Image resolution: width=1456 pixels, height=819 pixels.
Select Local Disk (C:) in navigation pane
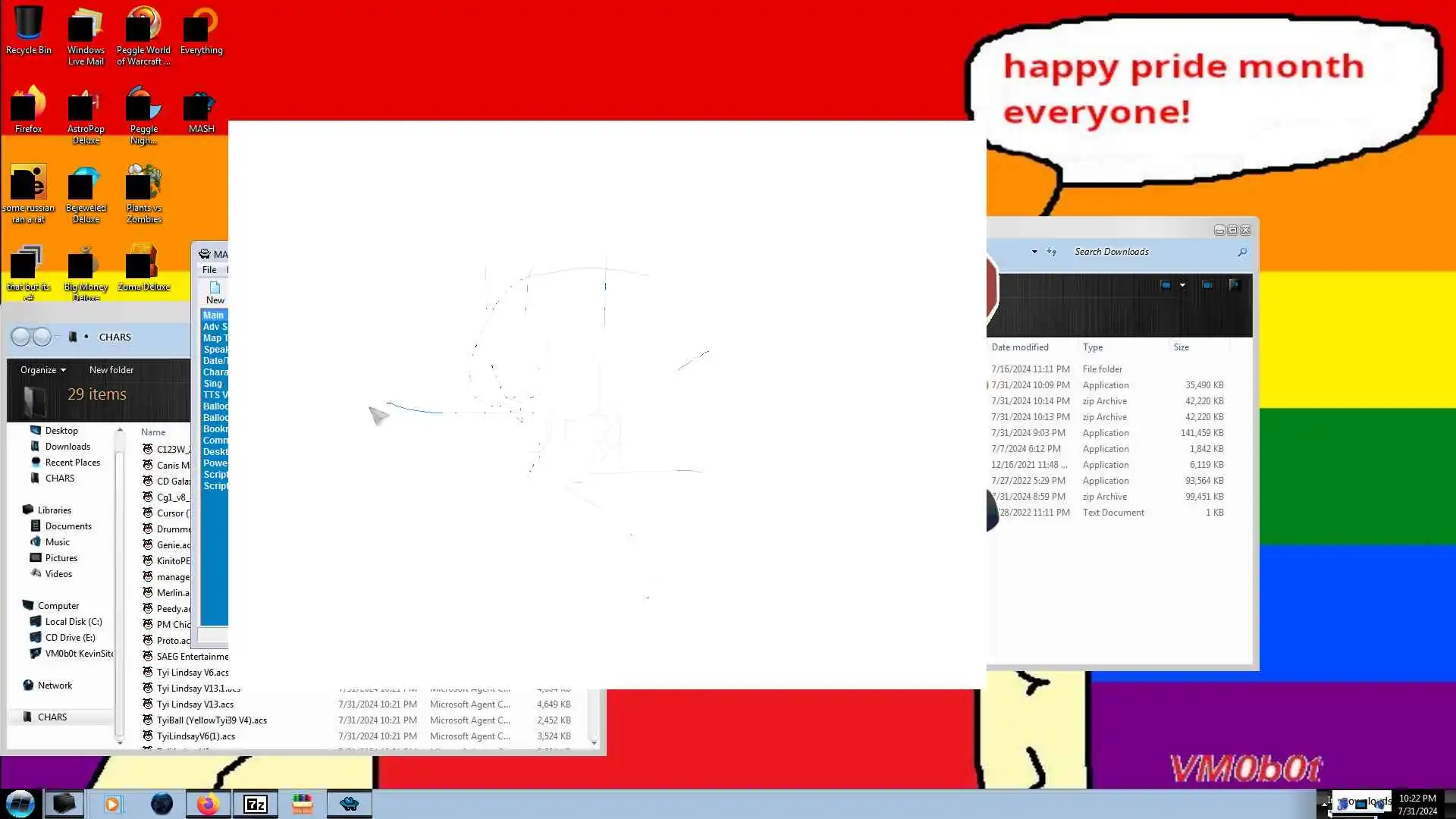click(x=73, y=622)
